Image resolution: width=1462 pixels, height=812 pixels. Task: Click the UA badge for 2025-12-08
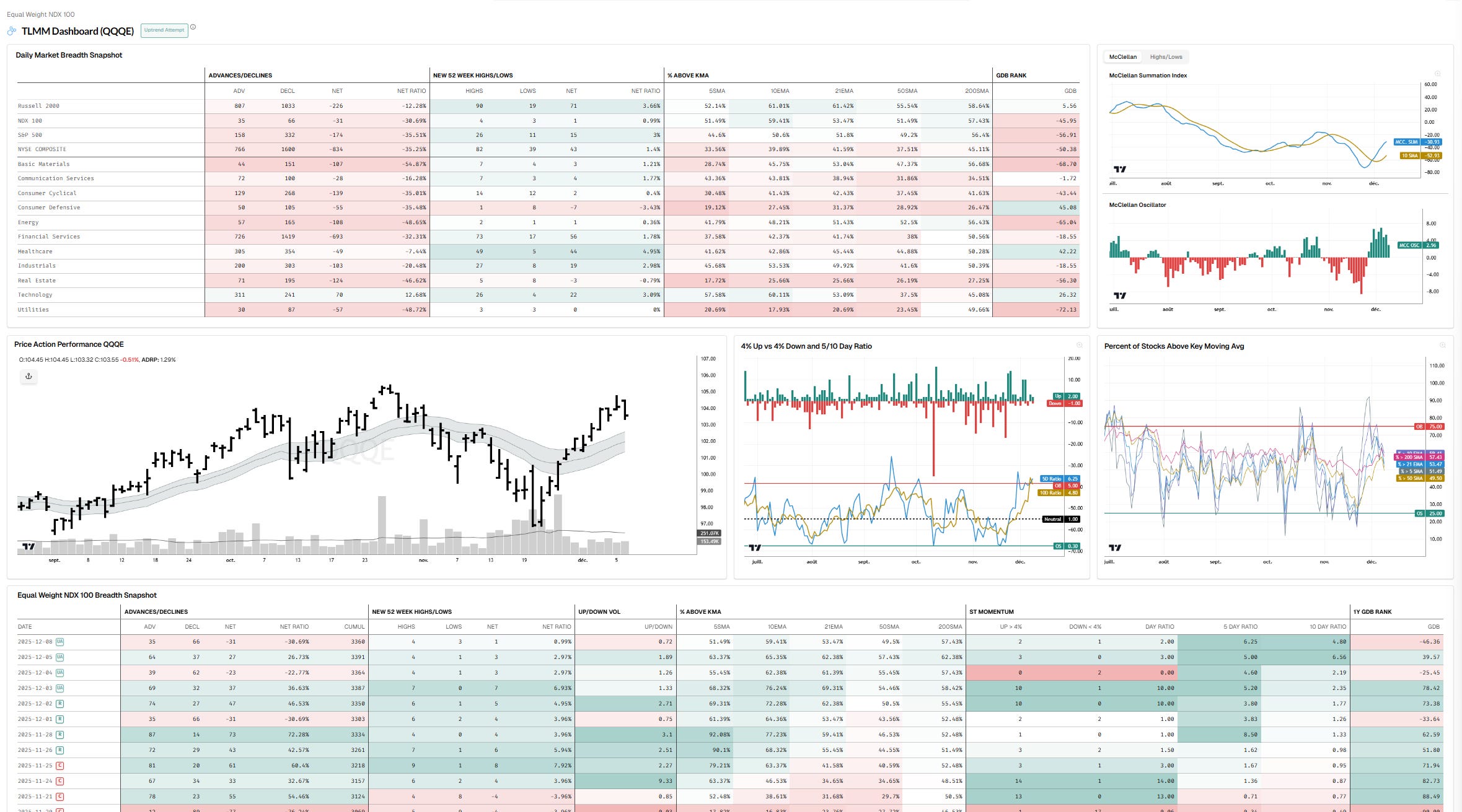click(x=60, y=642)
